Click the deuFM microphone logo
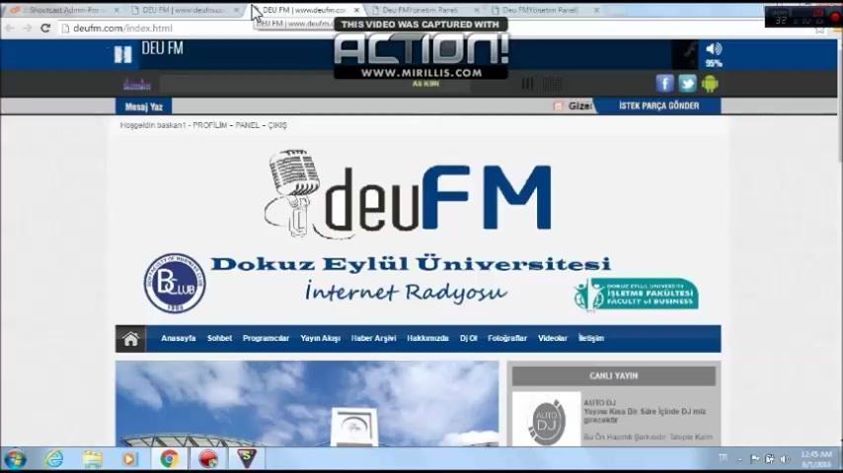This screenshot has height=473, width=843. click(408, 195)
